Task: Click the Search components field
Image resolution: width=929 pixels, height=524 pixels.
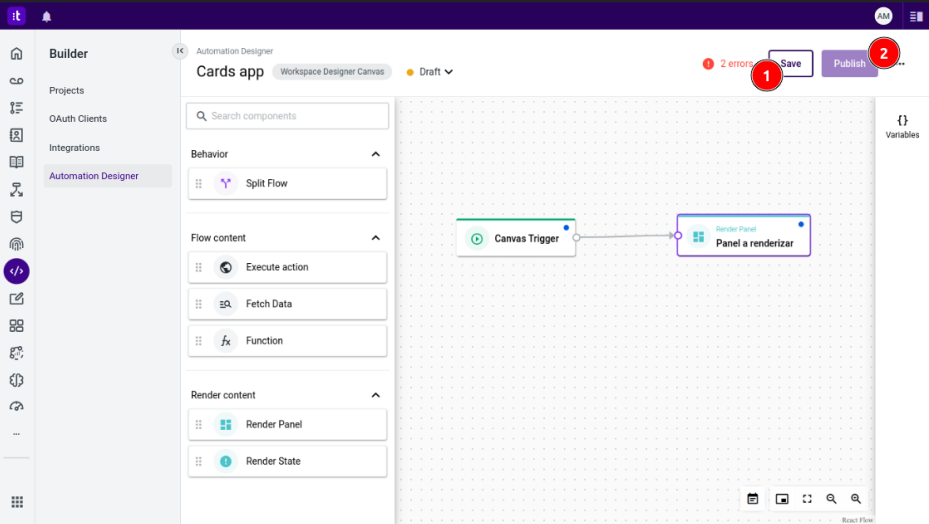Action: point(288,116)
